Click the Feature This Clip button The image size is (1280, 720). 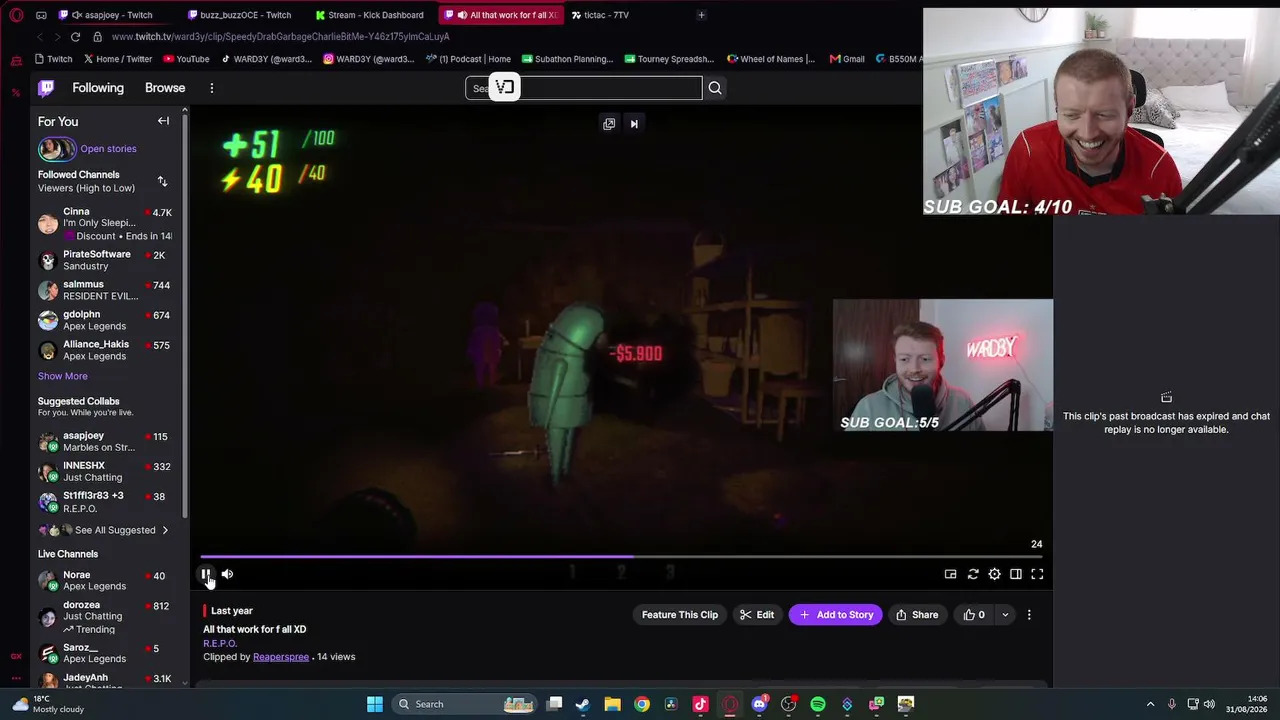click(x=680, y=615)
